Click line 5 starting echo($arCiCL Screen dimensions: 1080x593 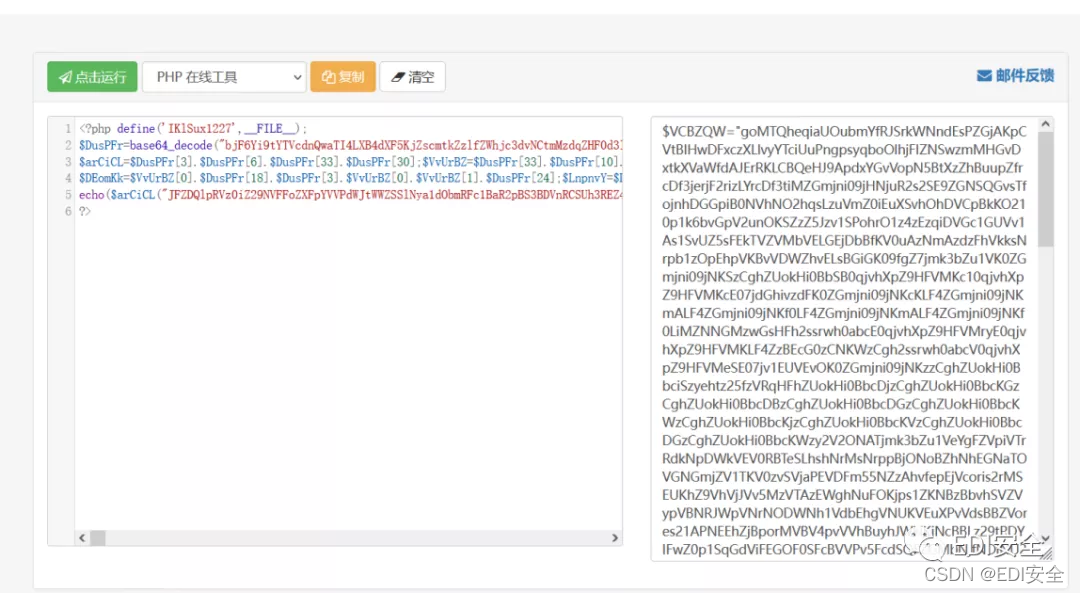(x=350, y=195)
